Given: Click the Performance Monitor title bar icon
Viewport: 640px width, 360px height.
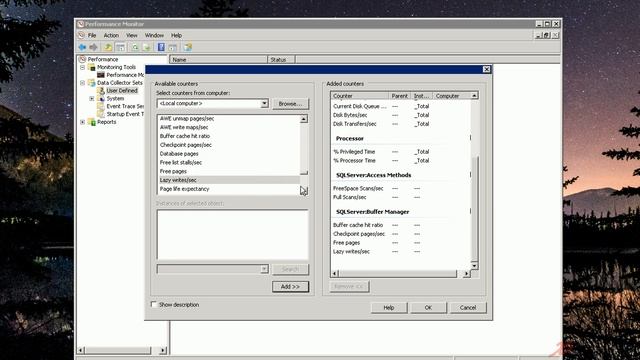Looking at the screenshot, I should click(81, 24).
